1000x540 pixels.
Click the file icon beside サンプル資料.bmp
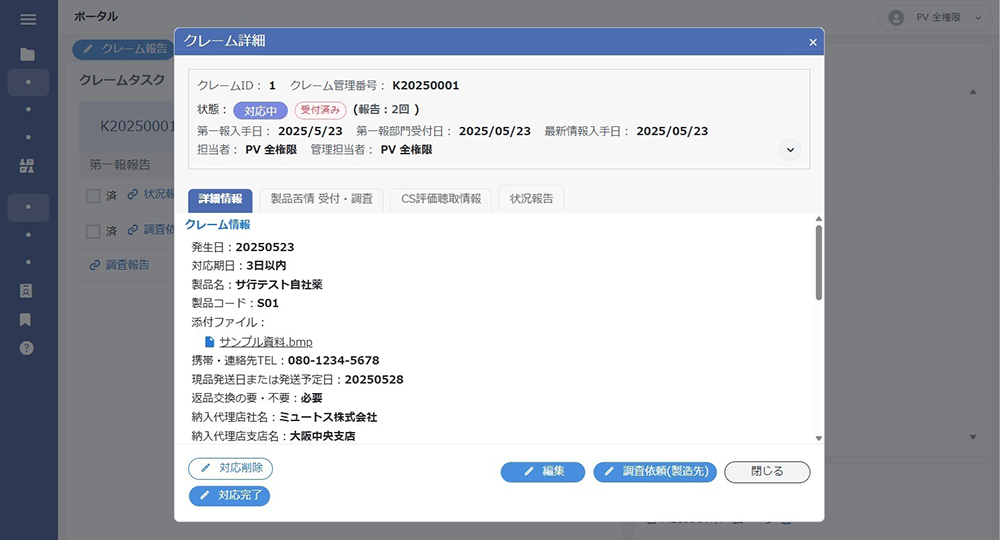209,342
